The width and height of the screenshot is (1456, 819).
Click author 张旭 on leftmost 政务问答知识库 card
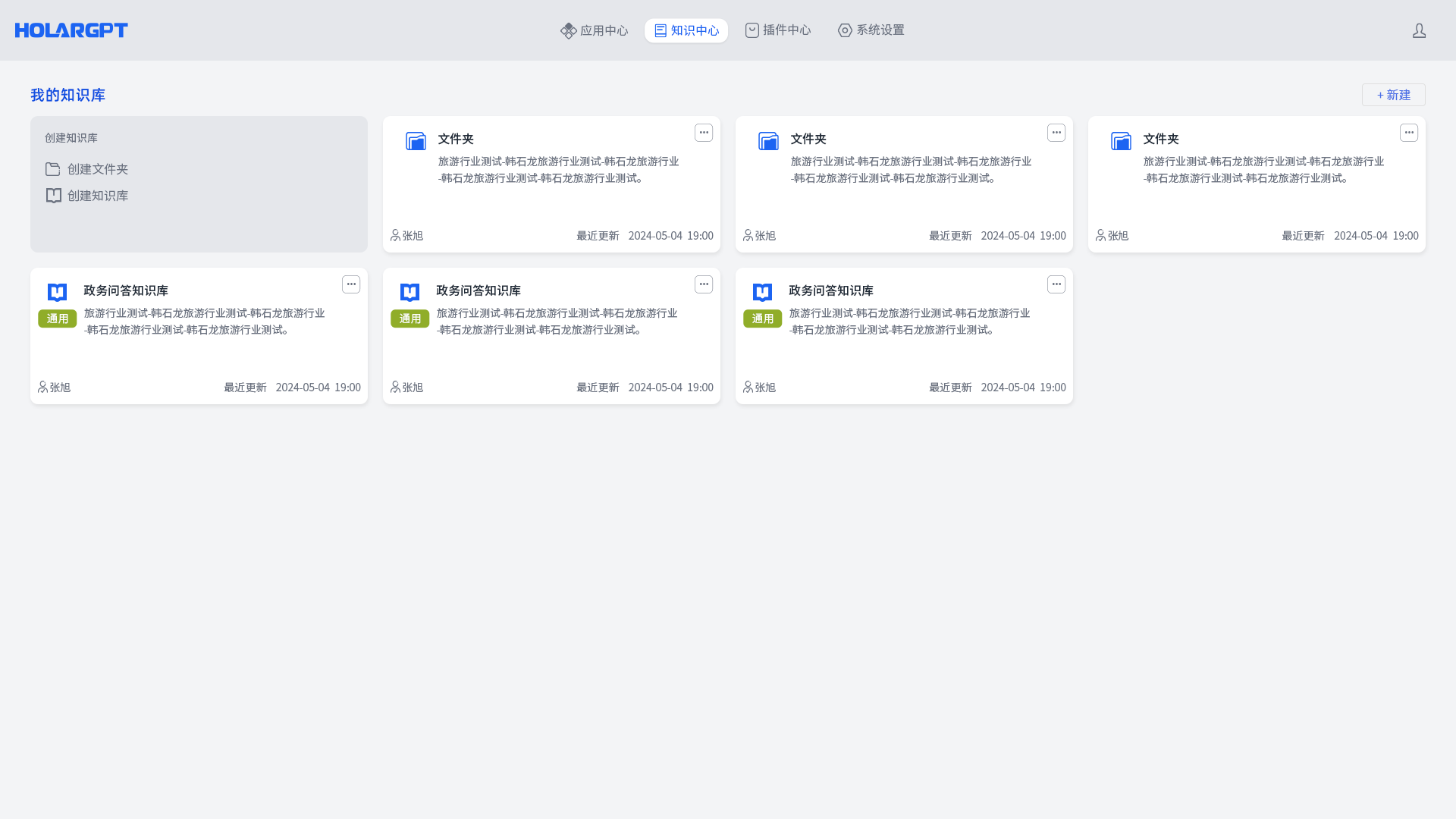[x=55, y=388]
